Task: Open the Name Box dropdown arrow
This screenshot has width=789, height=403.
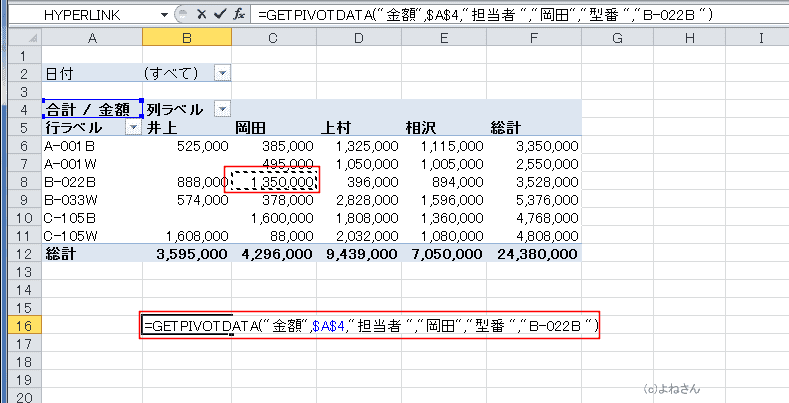Action: pos(163,17)
